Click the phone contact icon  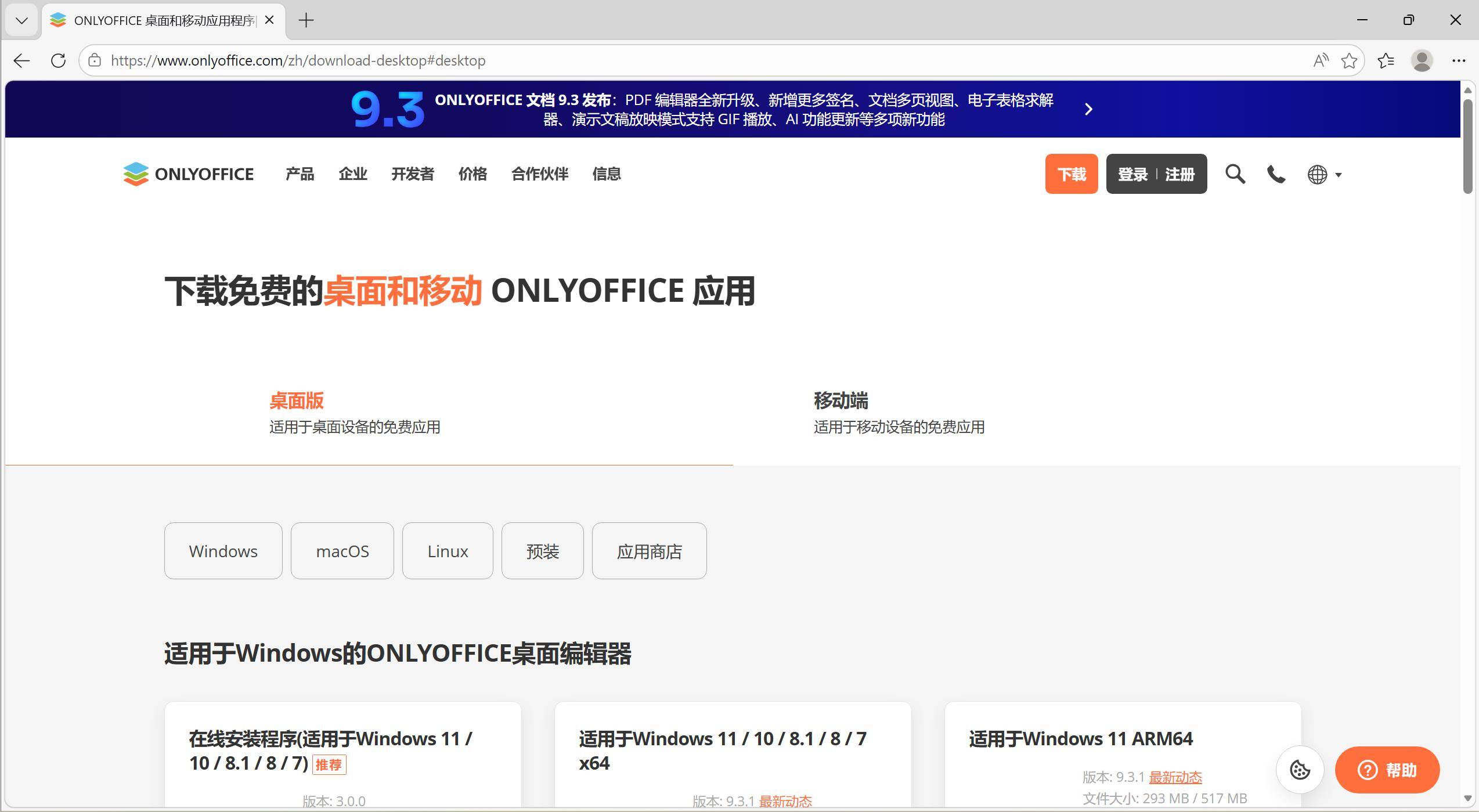click(x=1276, y=174)
